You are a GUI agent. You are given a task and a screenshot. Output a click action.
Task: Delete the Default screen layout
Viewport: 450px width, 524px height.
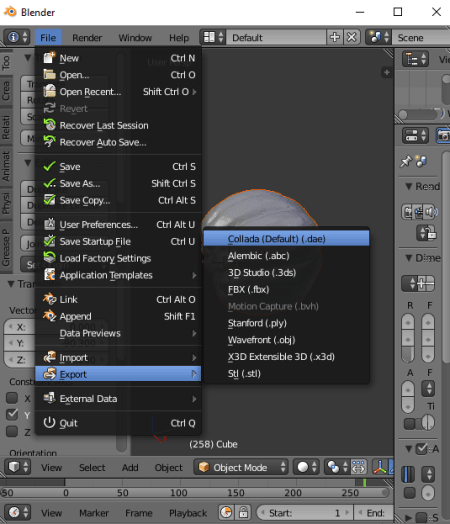click(351, 37)
